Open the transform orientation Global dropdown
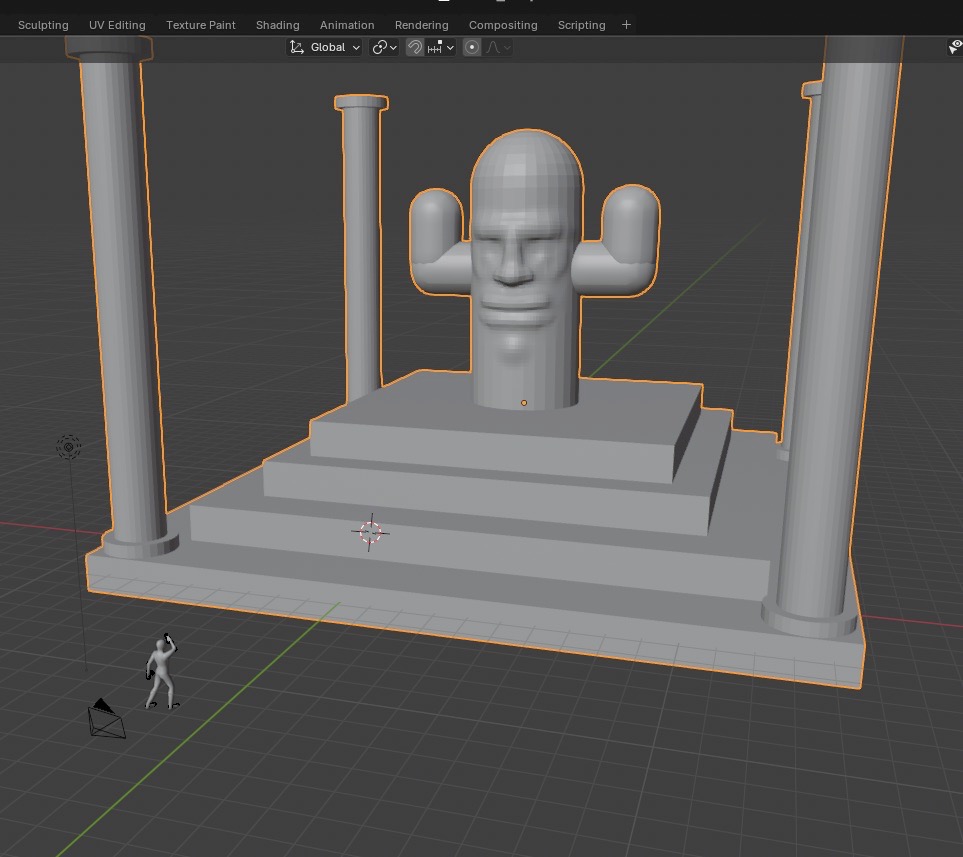Viewport: 963px width, 857px height. click(325, 47)
